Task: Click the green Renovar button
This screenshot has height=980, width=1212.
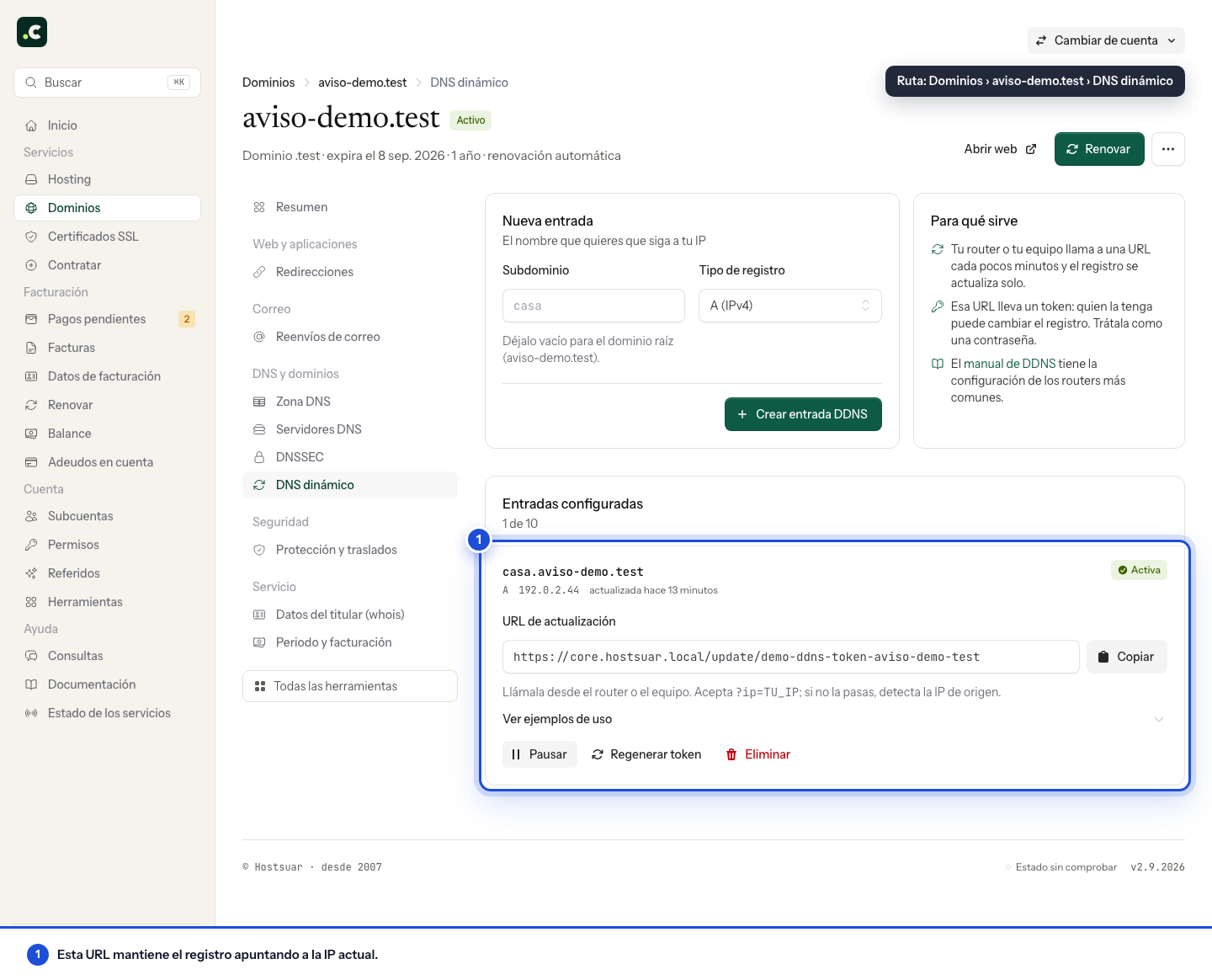Action: point(1099,149)
